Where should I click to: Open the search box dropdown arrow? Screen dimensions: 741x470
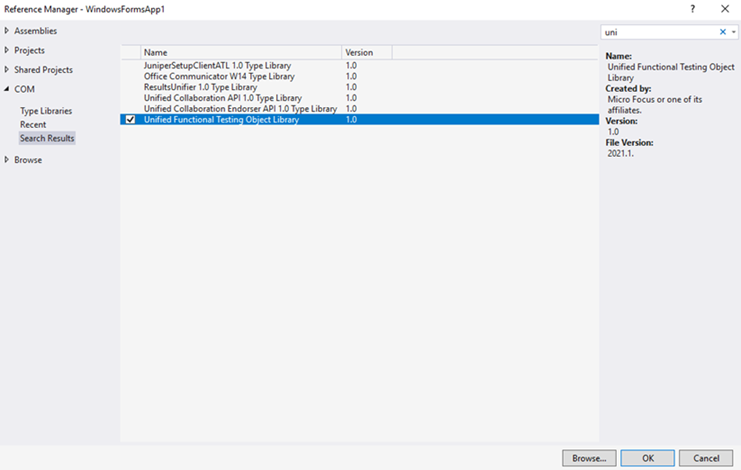(733, 32)
